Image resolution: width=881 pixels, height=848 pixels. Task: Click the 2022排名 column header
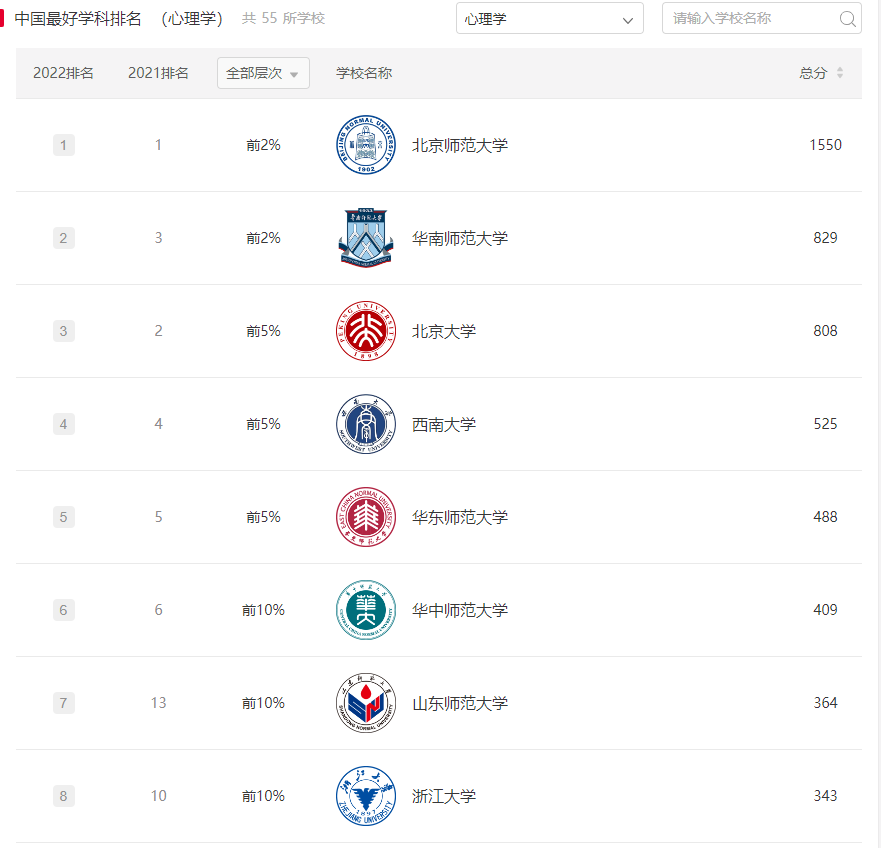click(63, 73)
